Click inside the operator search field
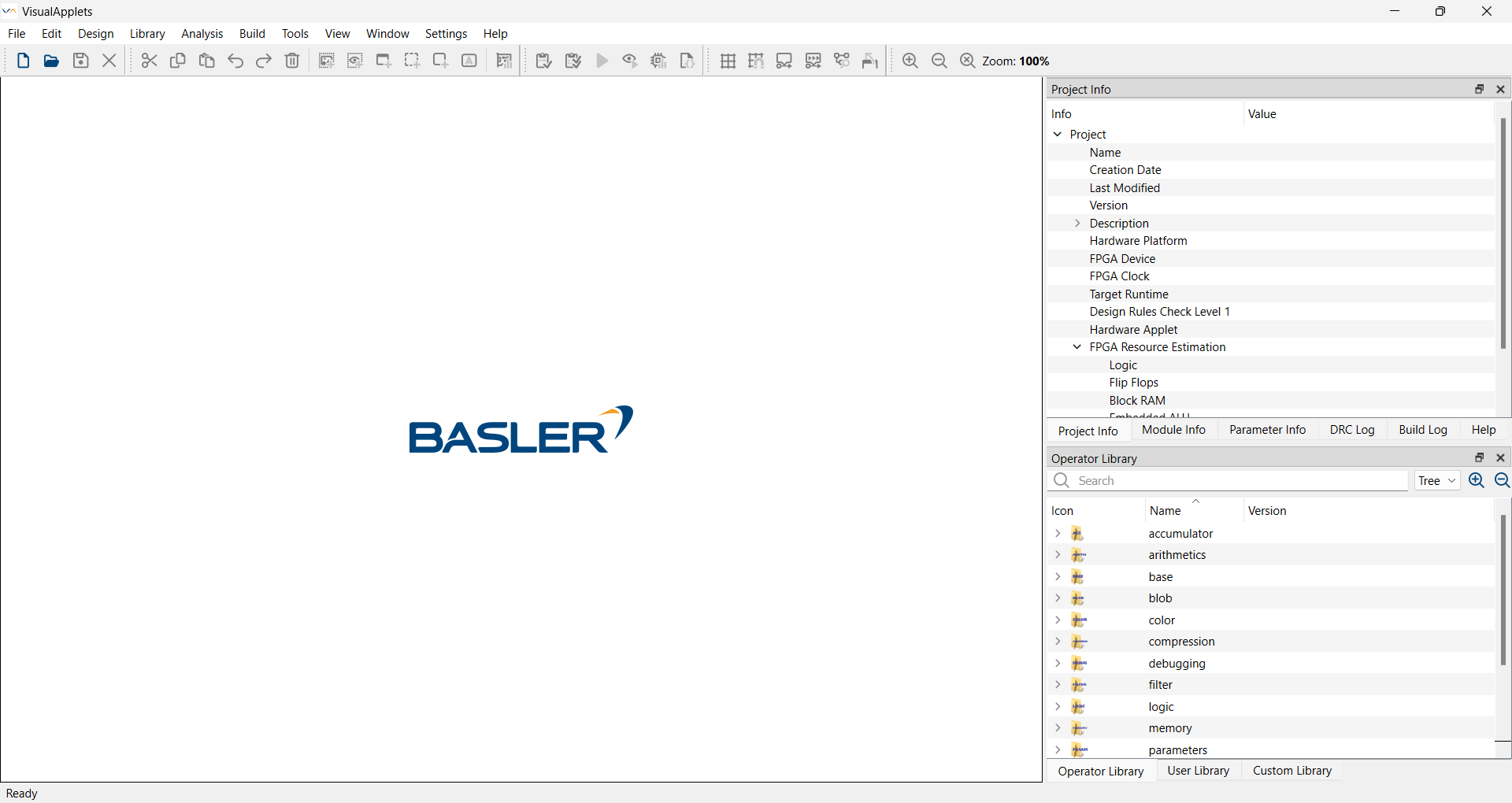 (1228, 480)
